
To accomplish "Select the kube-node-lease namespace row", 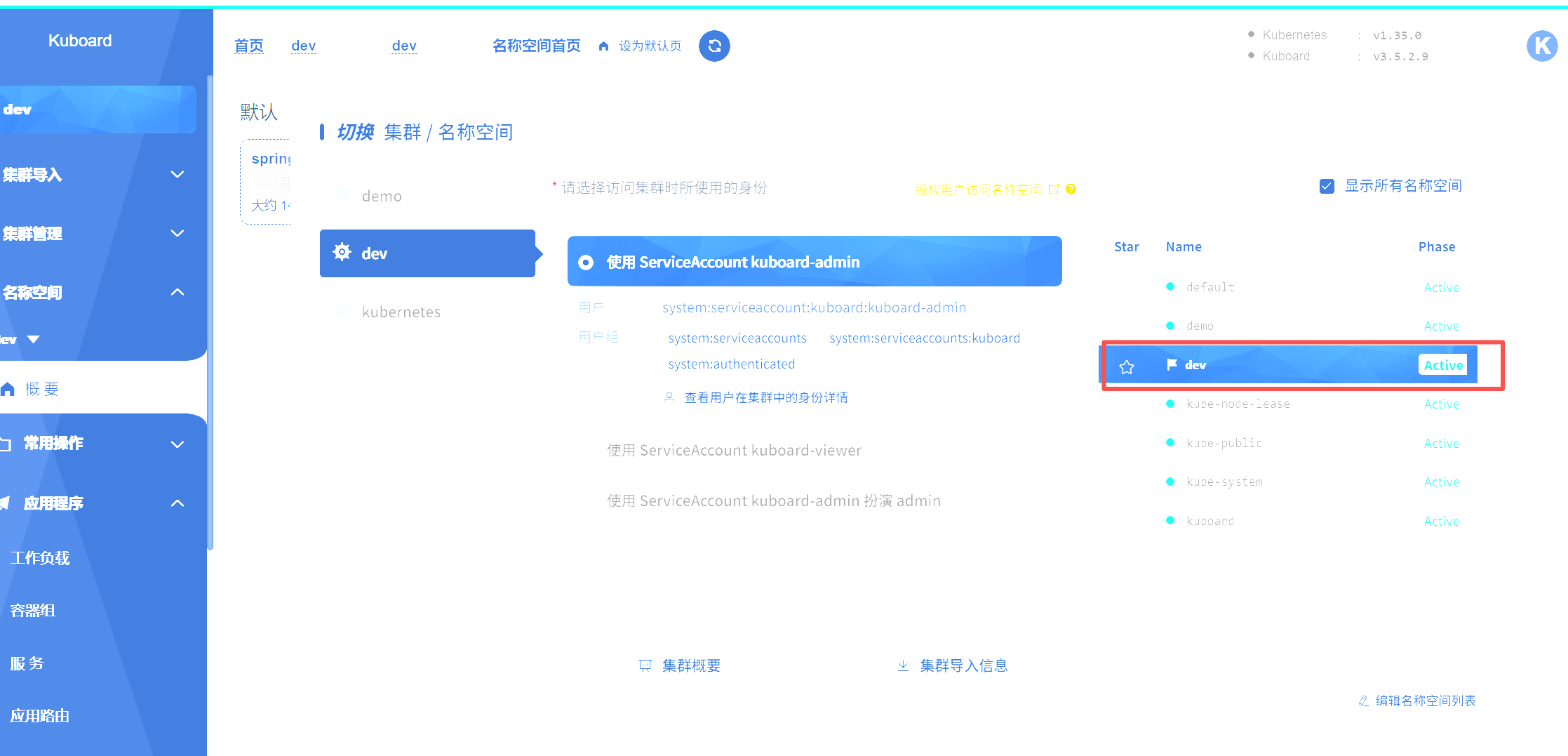I will click(x=1287, y=404).
